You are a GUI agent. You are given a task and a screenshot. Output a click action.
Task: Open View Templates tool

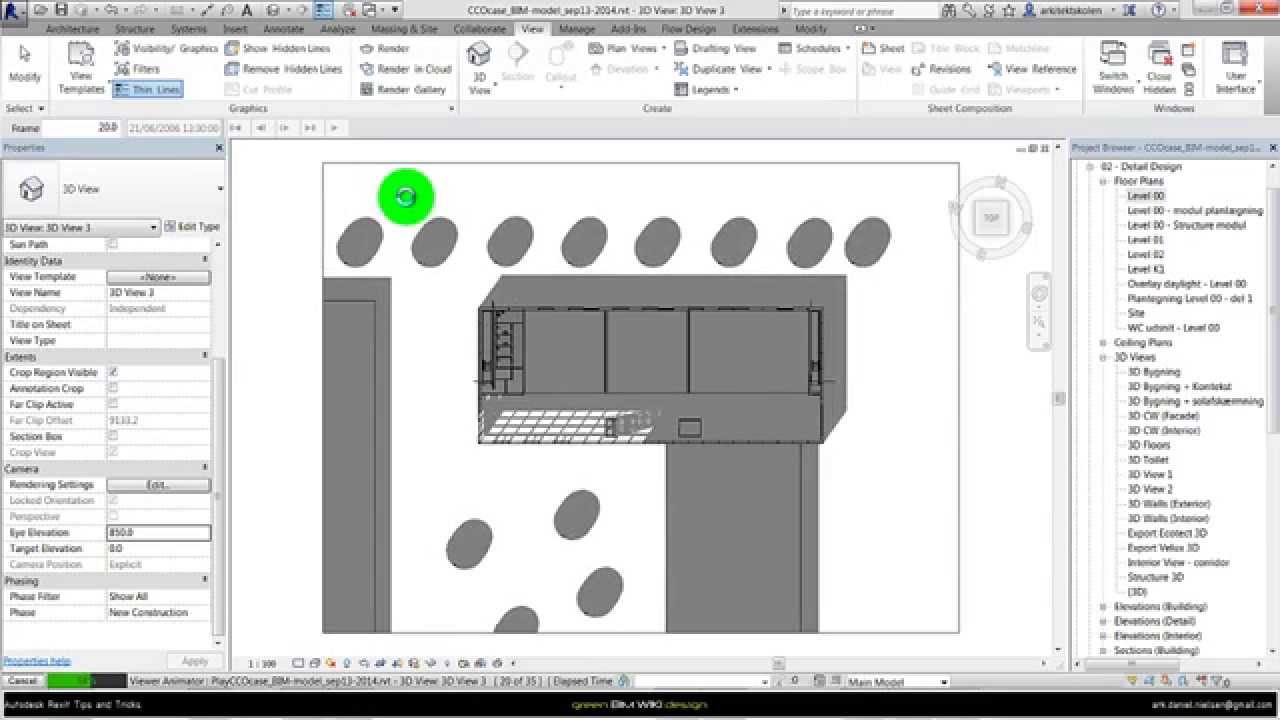[81, 68]
